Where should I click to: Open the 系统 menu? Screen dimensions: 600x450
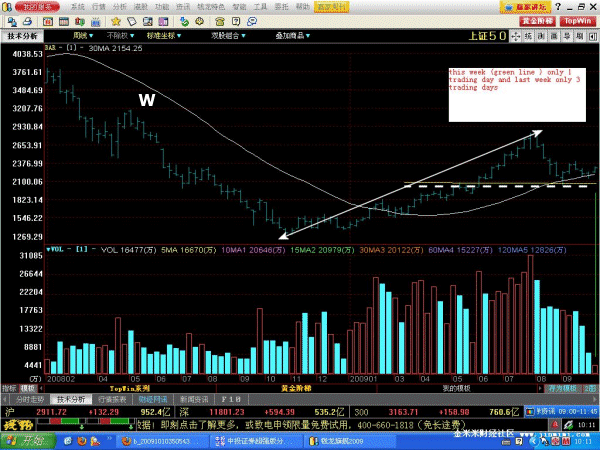click(78, 7)
